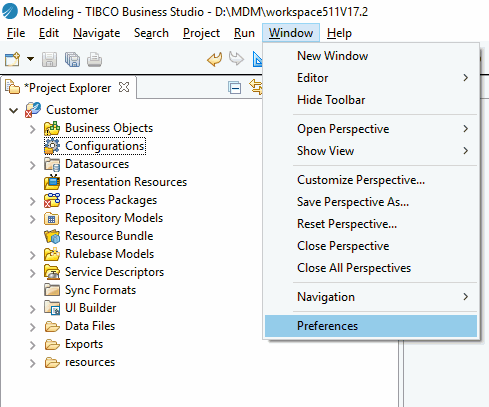Collapse the Customer project node
This screenshot has height=407, width=489.
(13, 110)
